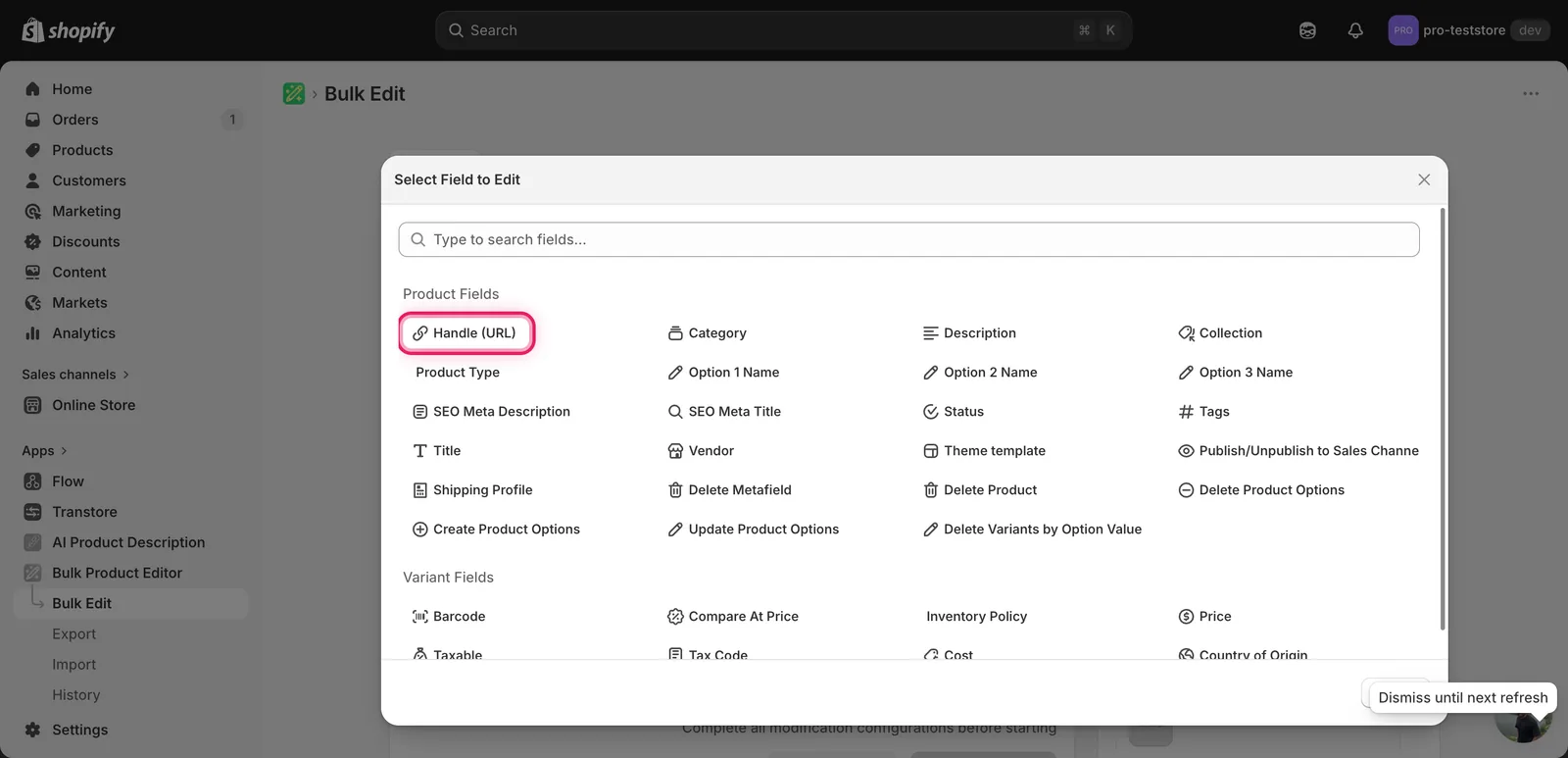
Task: Open AI Product Description app
Action: pyautogui.click(x=130, y=542)
